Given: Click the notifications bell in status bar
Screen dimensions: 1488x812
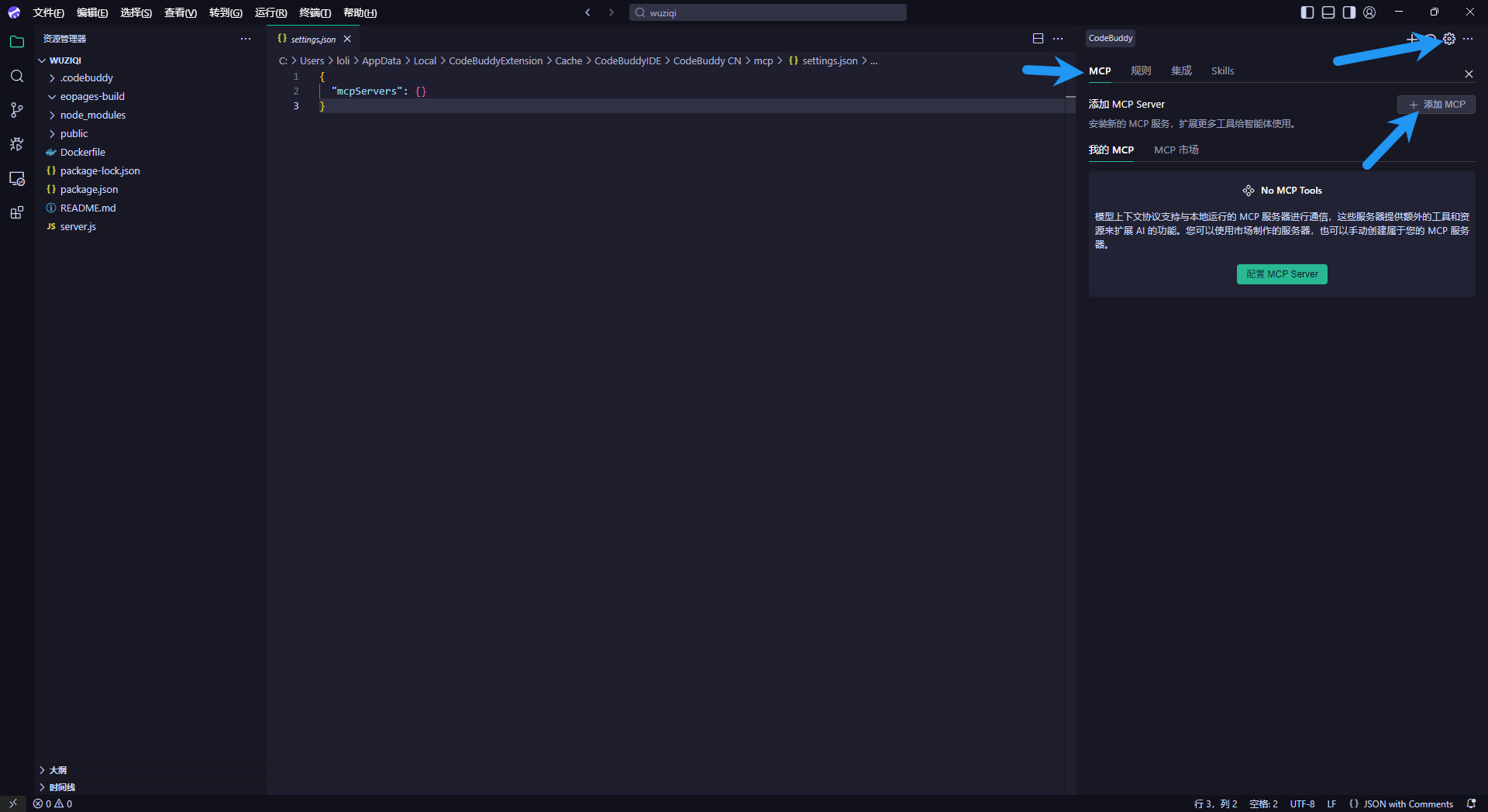Looking at the screenshot, I should click(1471, 803).
